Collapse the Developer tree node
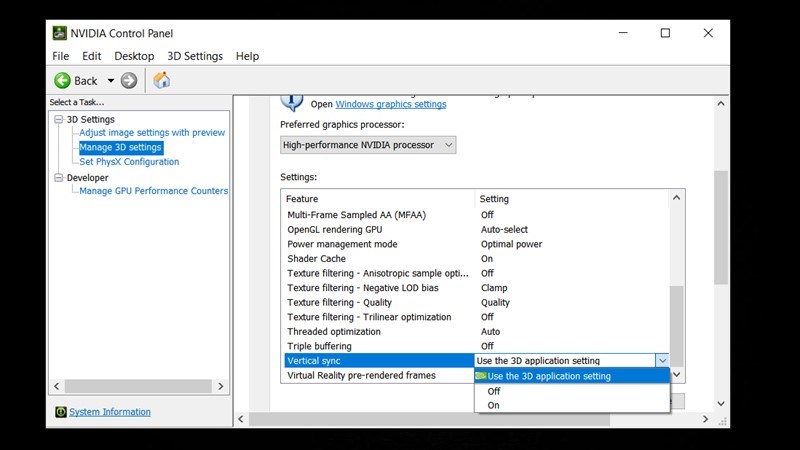800x450 pixels. pos(59,178)
